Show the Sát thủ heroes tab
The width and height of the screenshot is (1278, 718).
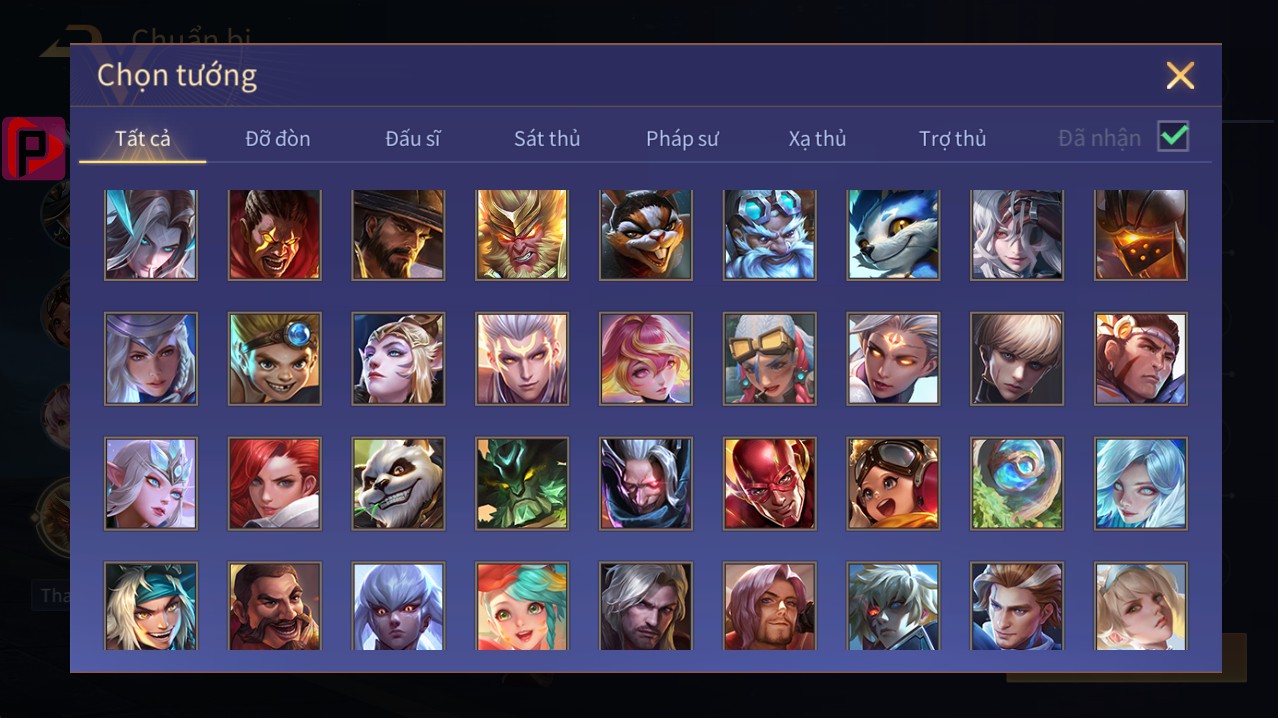click(547, 138)
